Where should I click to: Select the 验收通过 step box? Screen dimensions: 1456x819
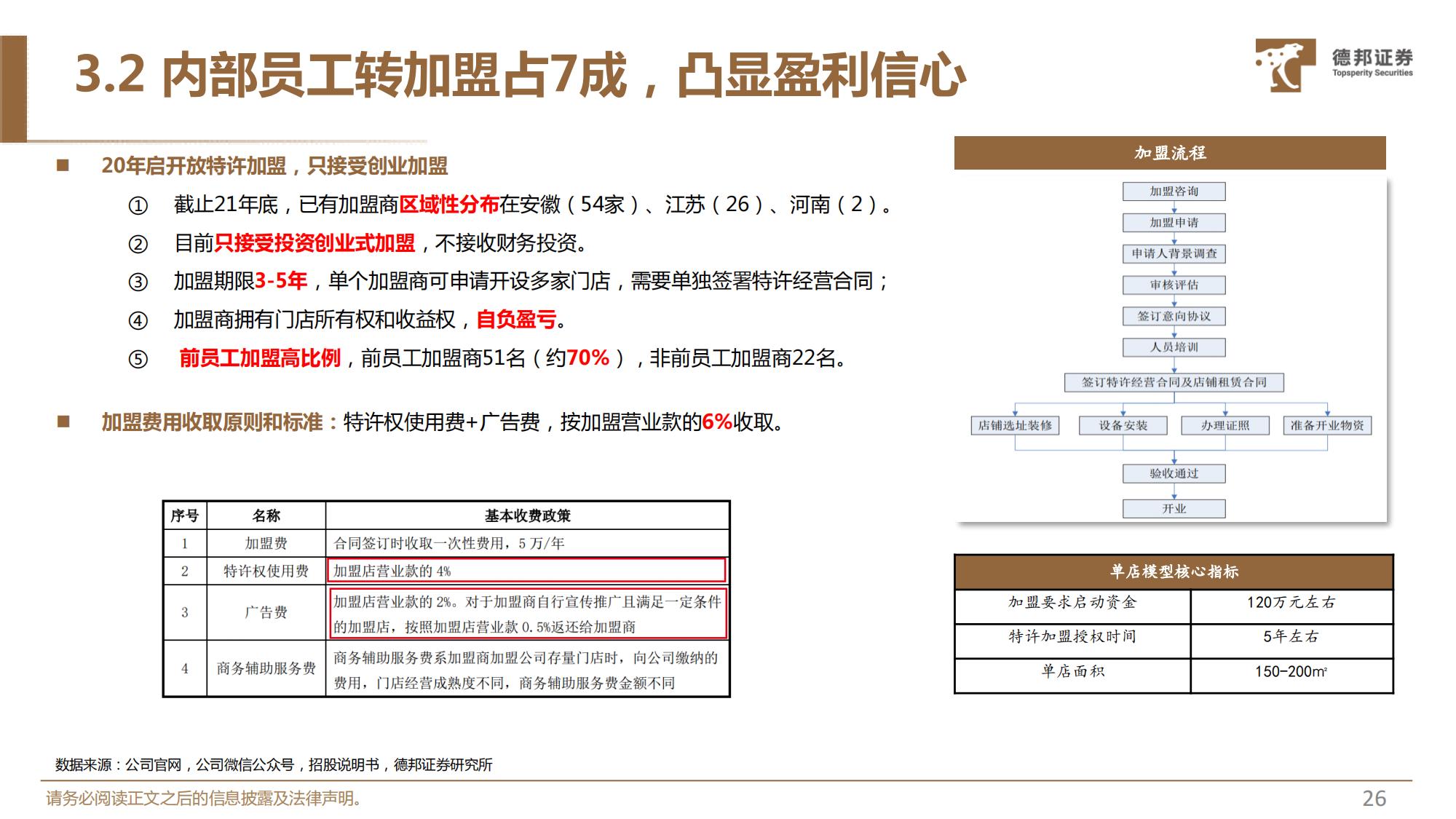(1174, 473)
